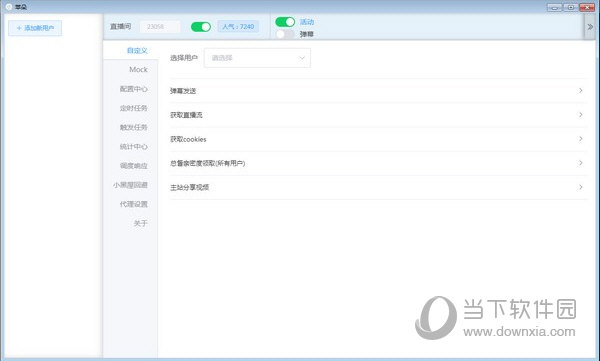Click the 人气: 7240 popularity tag
This screenshot has height=361, width=600.
click(x=238, y=27)
